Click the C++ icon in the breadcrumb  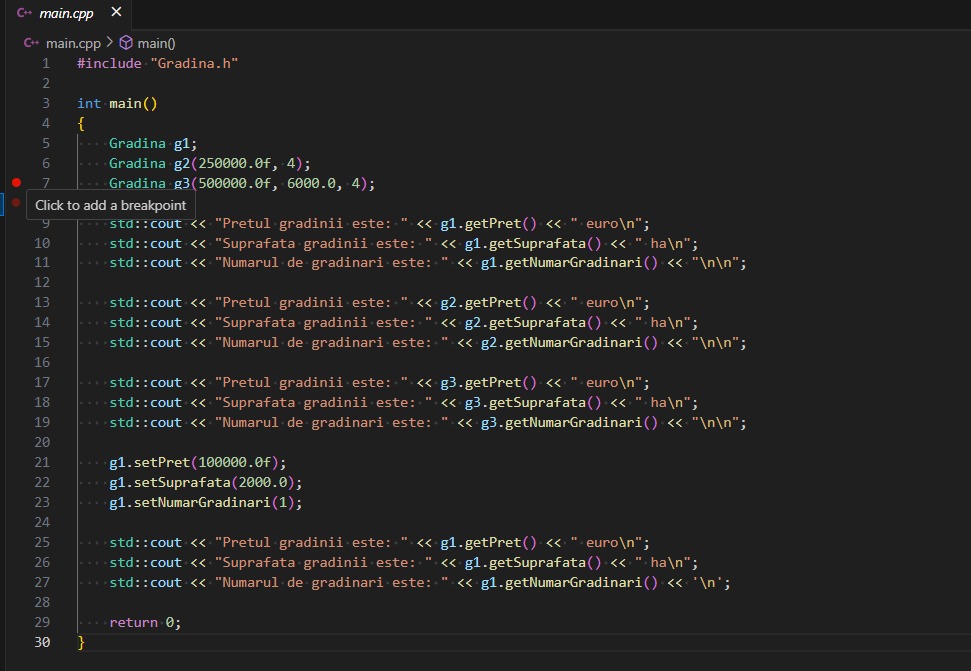[31, 43]
